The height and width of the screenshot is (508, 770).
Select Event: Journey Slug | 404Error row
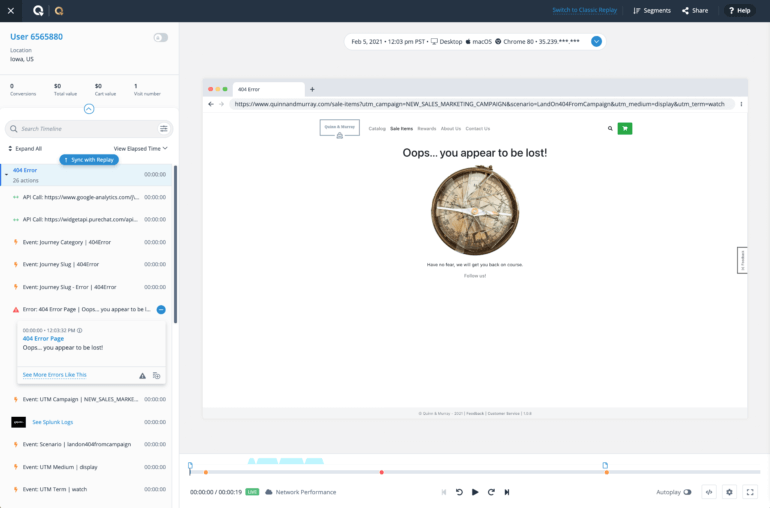pos(88,264)
